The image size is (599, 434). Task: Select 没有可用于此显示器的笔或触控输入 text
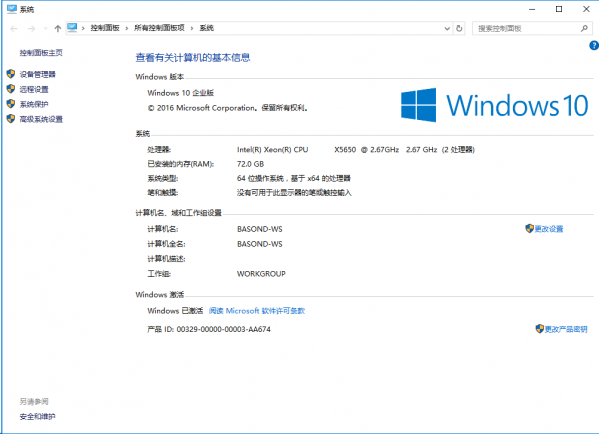(294, 193)
